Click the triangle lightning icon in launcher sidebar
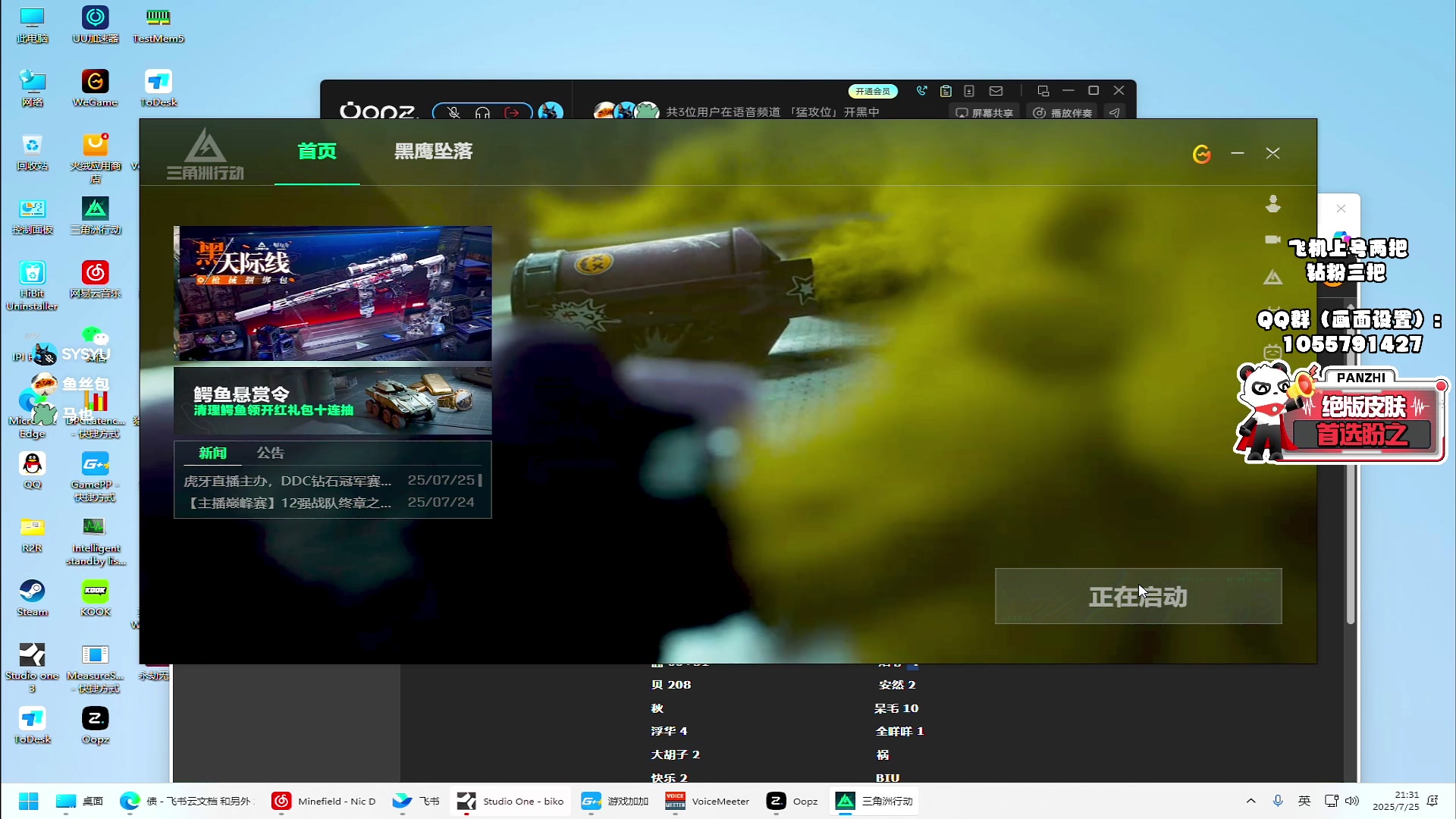 click(x=1273, y=278)
